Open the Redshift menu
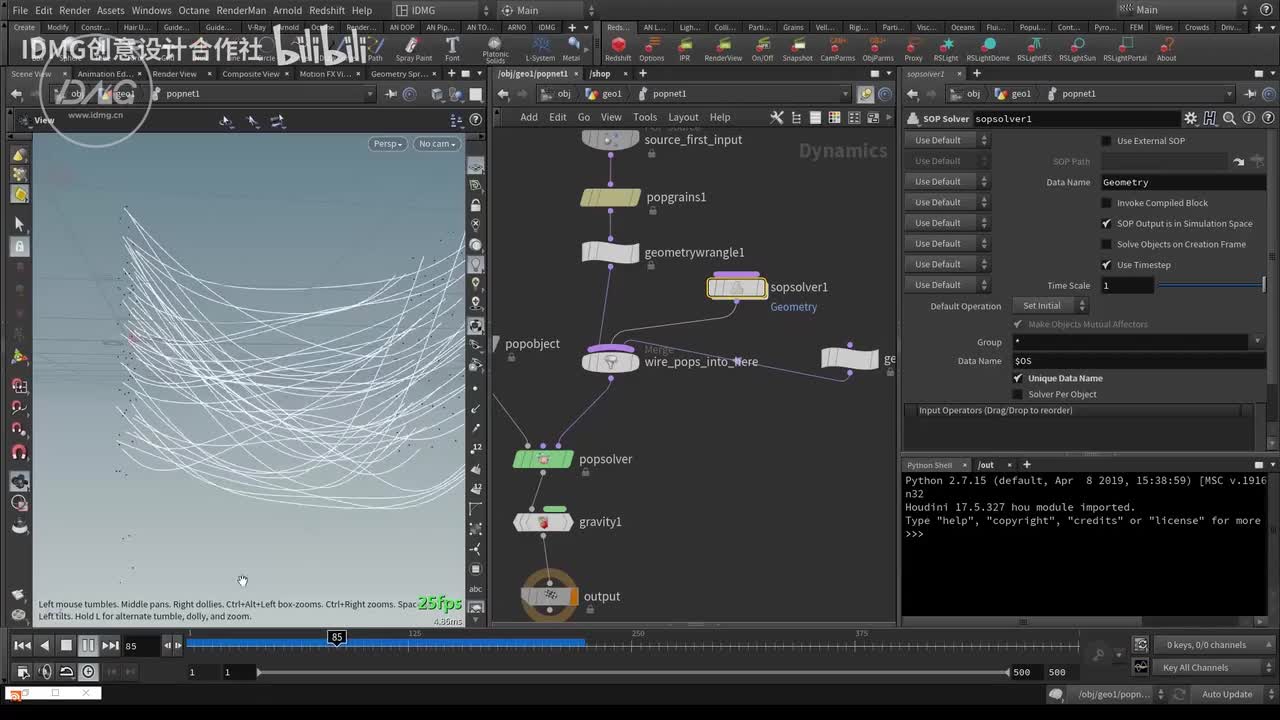This screenshot has width=1280, height=720. coord(327,10)
